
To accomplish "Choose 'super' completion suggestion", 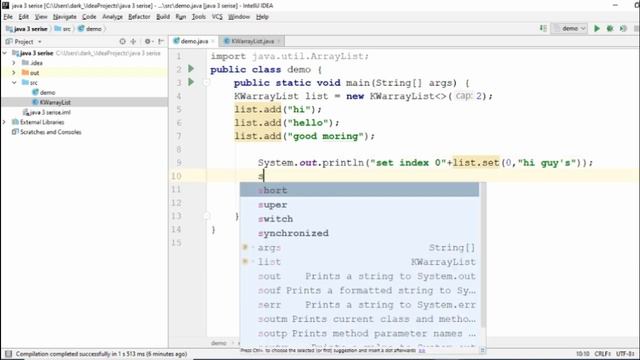I will tap(359, 204).
